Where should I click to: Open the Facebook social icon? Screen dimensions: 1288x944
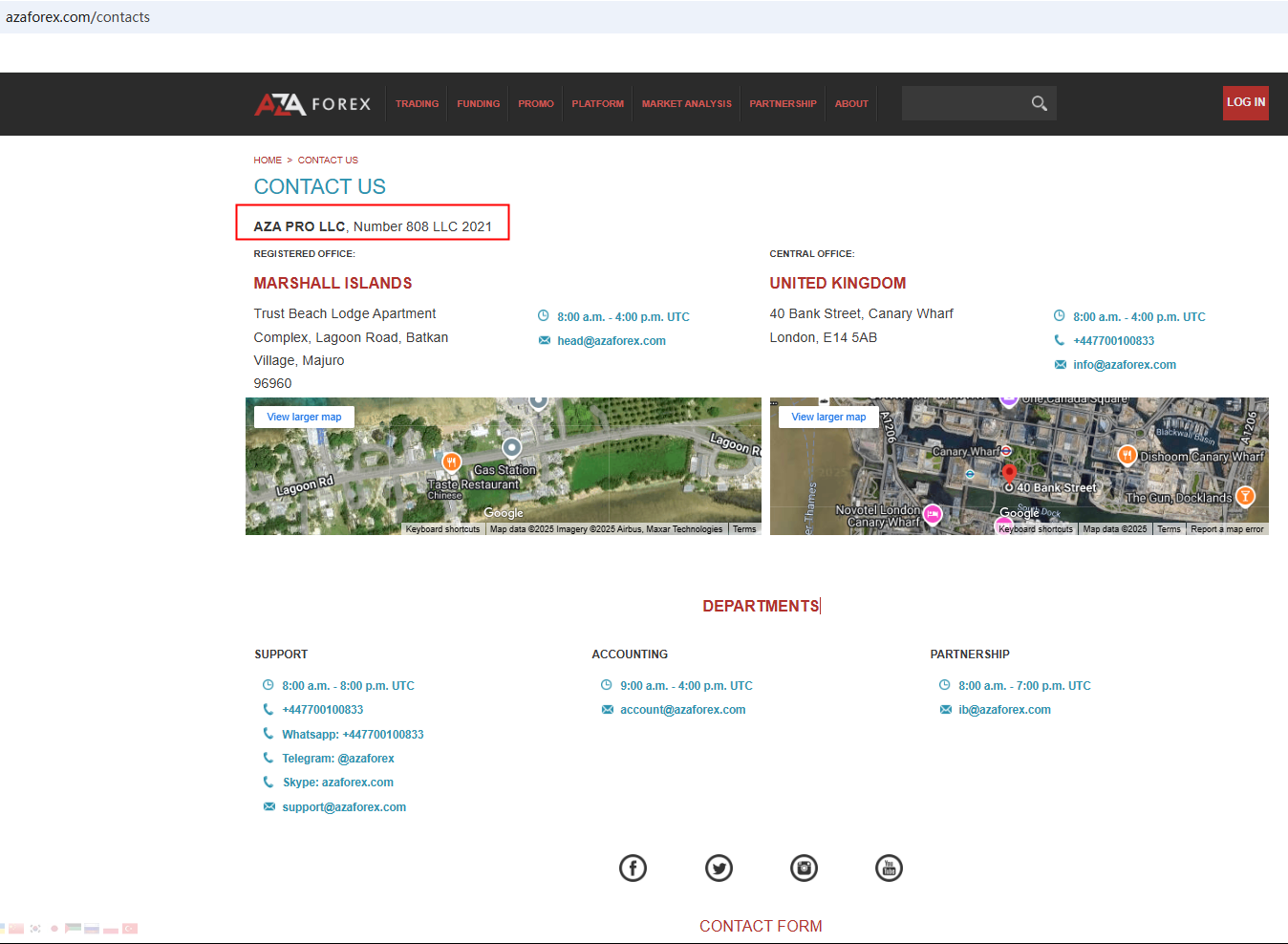click(x=633, y=868)
